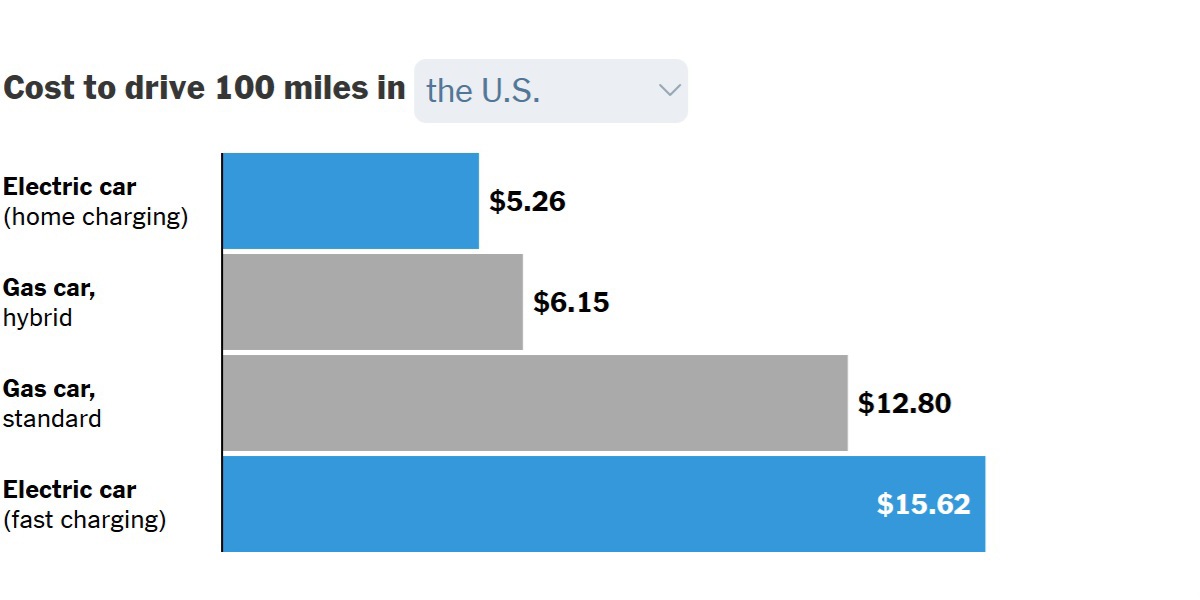
Task: Open the U.S. location dropdown
Action: 550,91
